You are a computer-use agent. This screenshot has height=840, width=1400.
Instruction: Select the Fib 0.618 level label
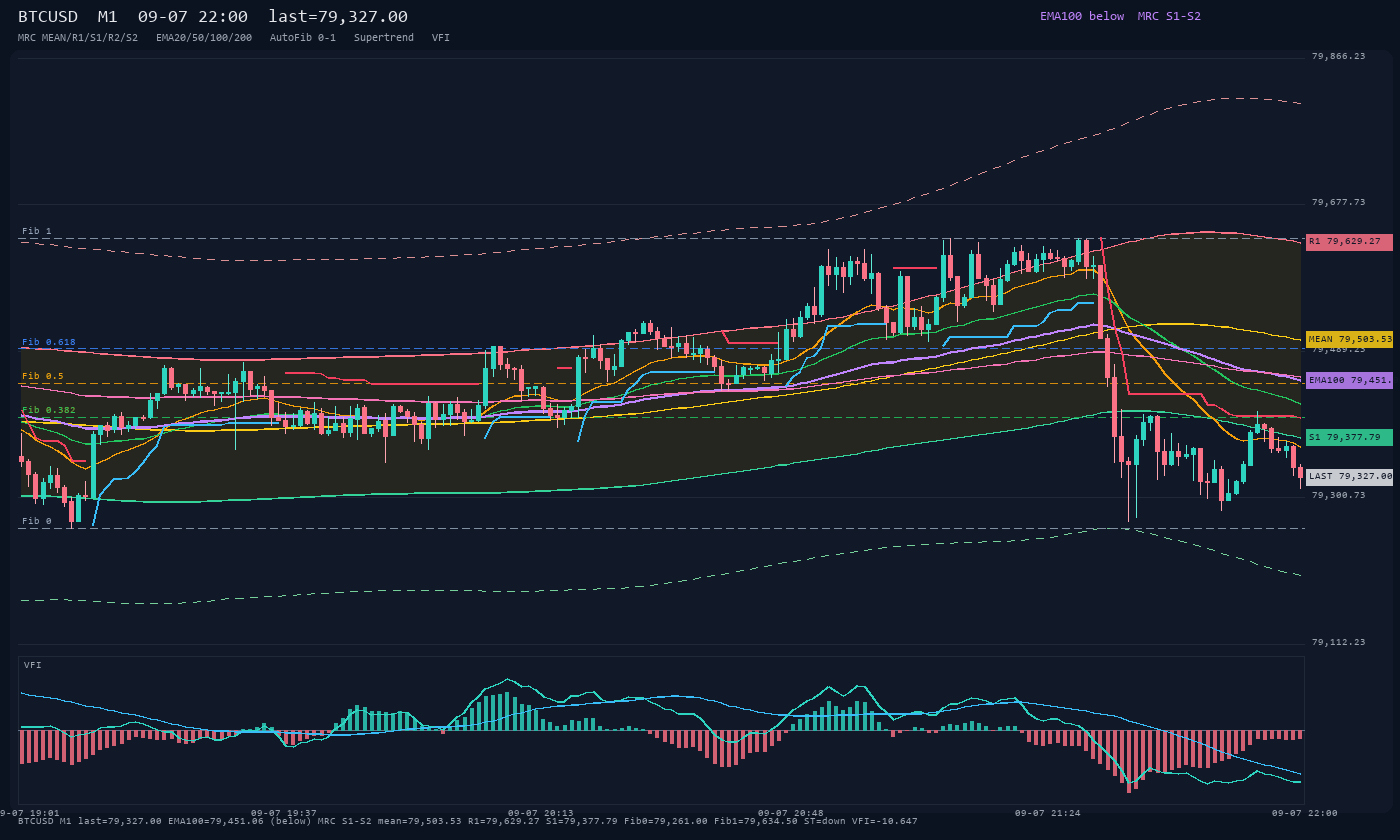click(x=49, y=342)
